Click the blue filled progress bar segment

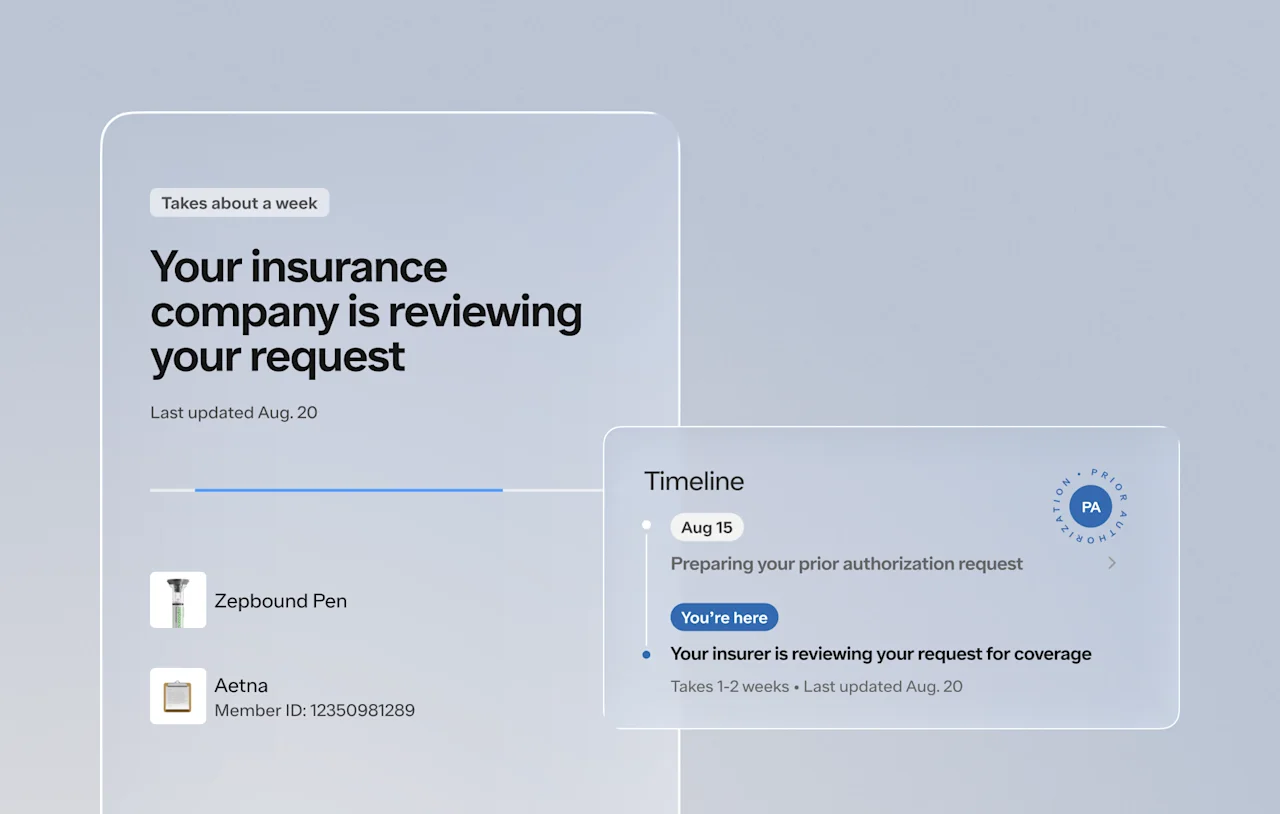(348, 490)
